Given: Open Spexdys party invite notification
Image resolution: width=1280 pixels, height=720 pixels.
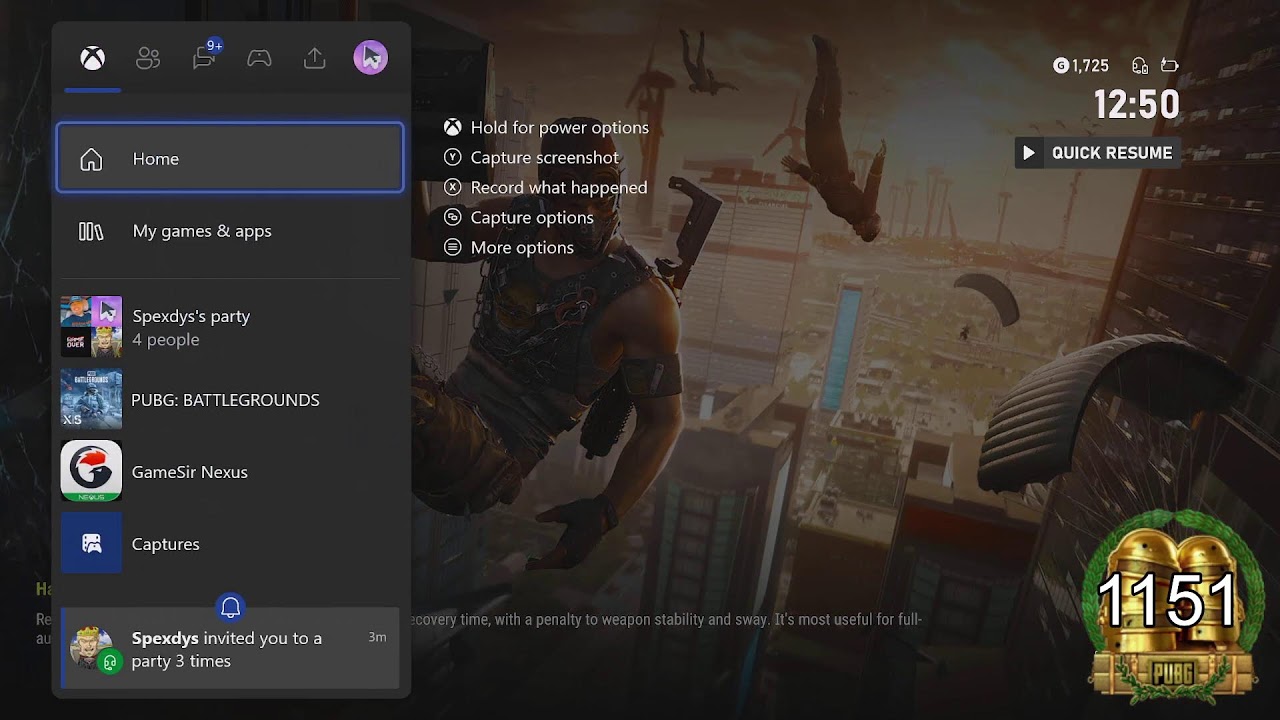Looking at the screenshot, I should 230,649.
